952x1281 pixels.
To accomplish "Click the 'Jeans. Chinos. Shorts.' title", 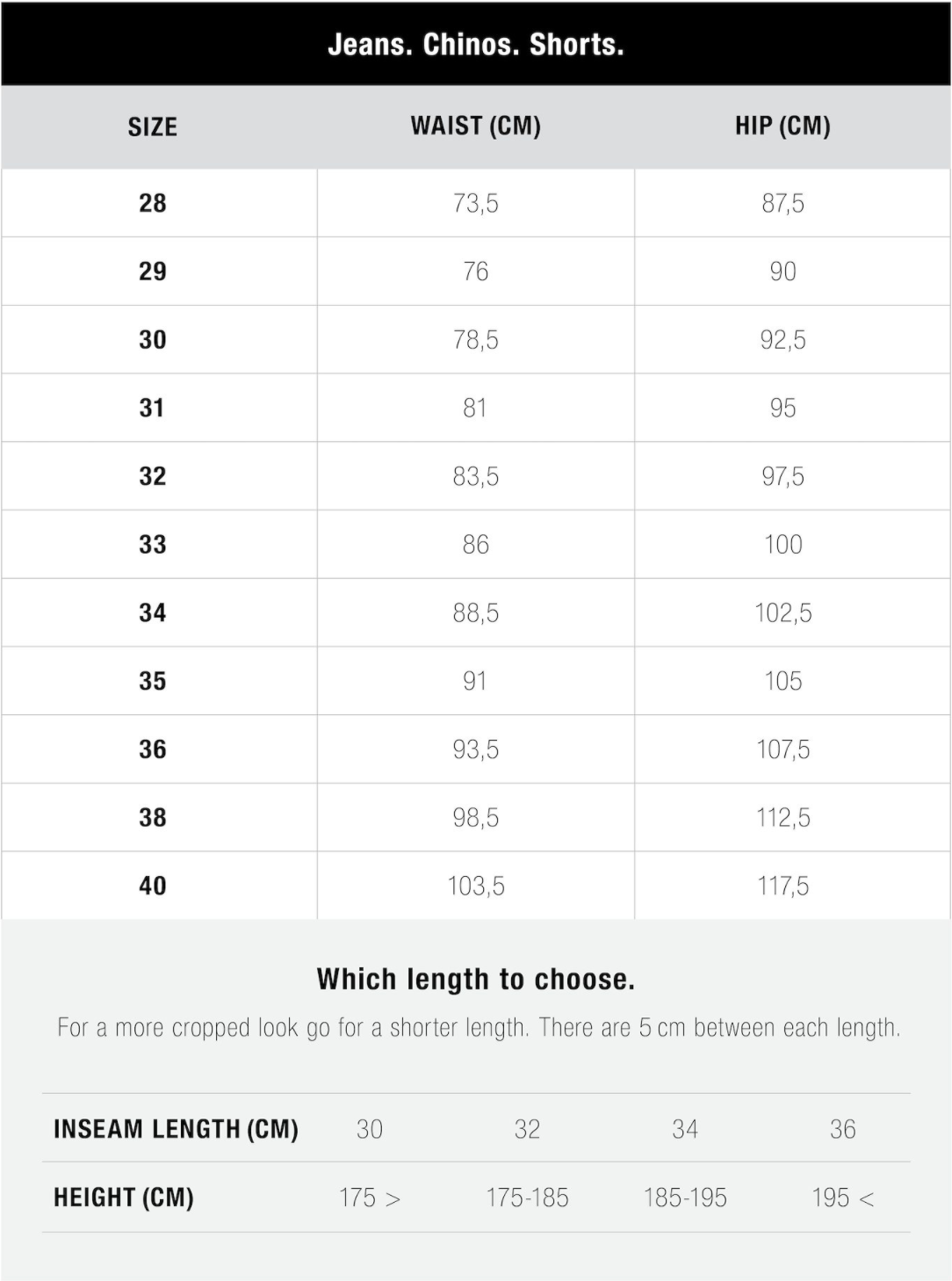I will [475, 45].
